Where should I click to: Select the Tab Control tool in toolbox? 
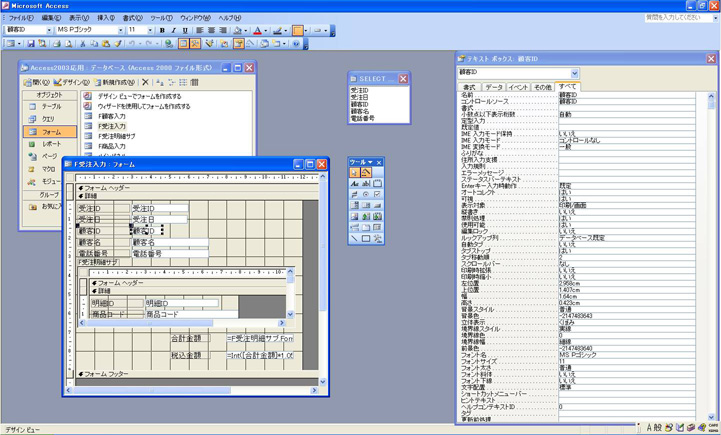pos(366,227)
